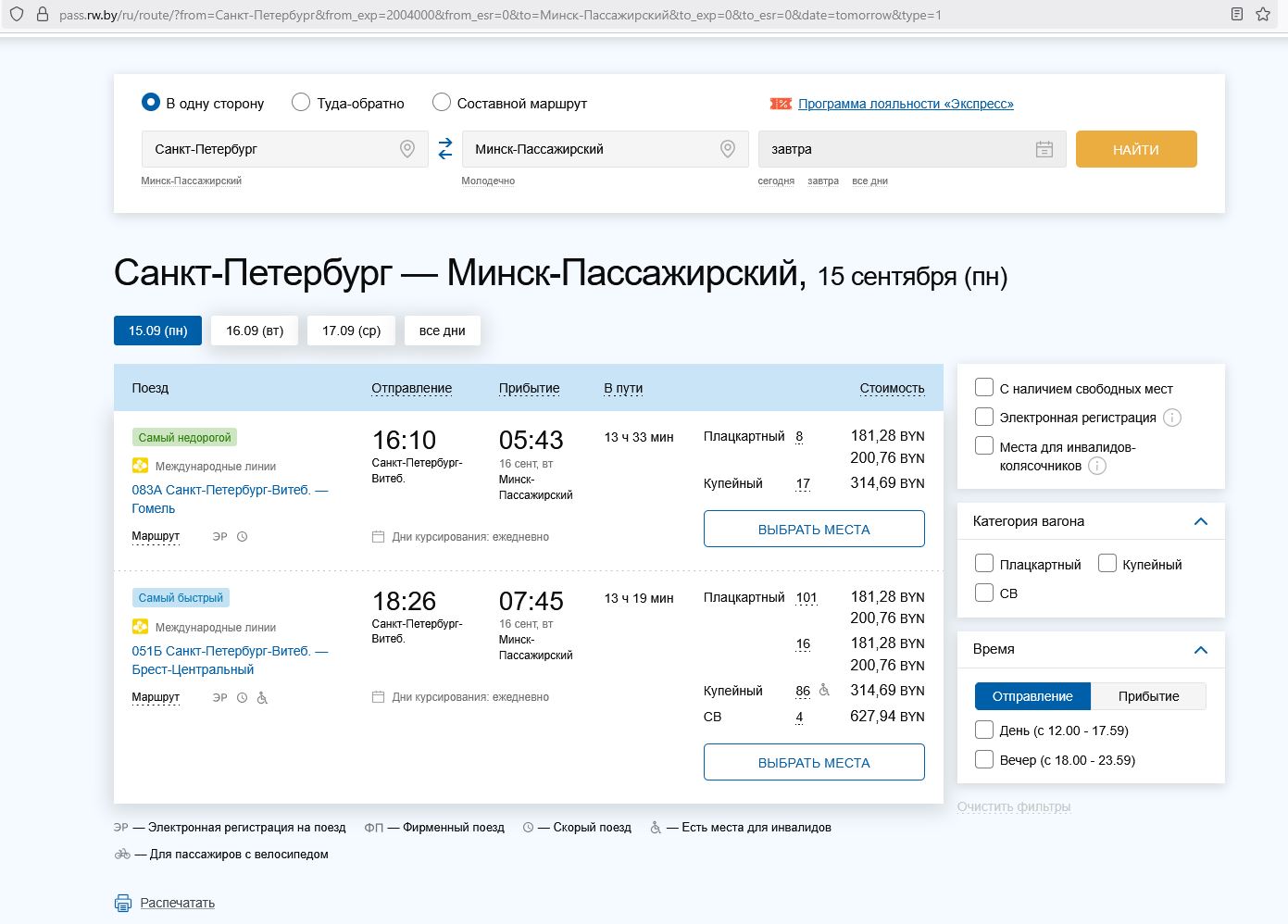Image resolution: width=1288 pixels, height=924 pixels.
Task: Select the Туда-обратно radio option
Action: point(301,103)
